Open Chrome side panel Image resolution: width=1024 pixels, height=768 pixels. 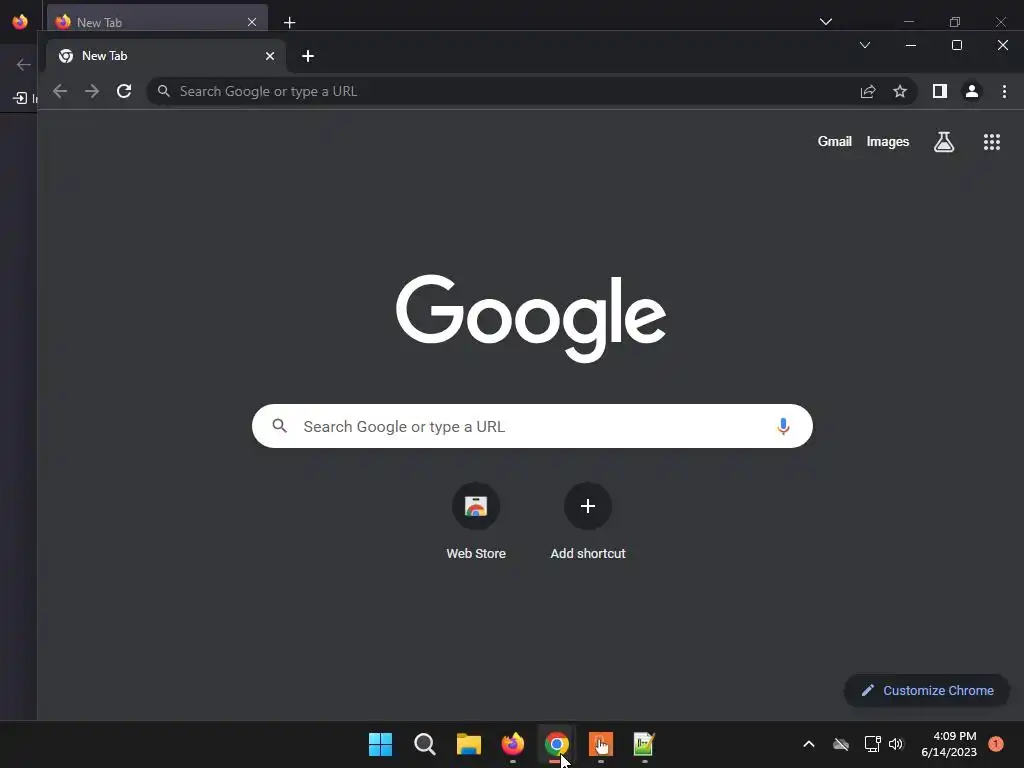(x=940, y=91)
